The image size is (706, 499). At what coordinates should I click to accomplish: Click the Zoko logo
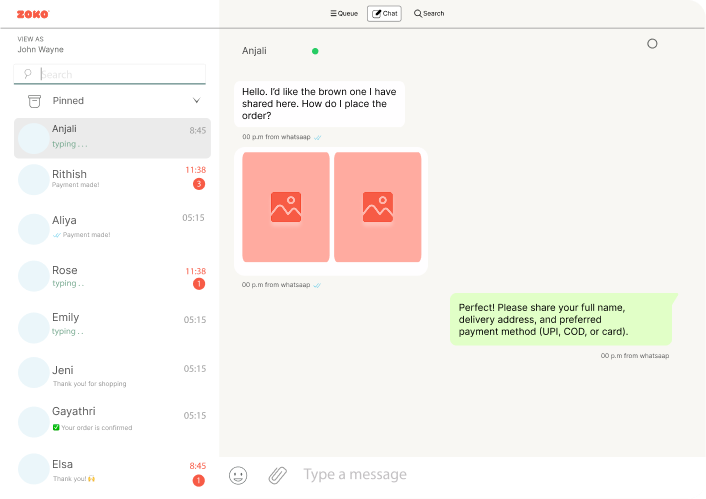point(33,14)
